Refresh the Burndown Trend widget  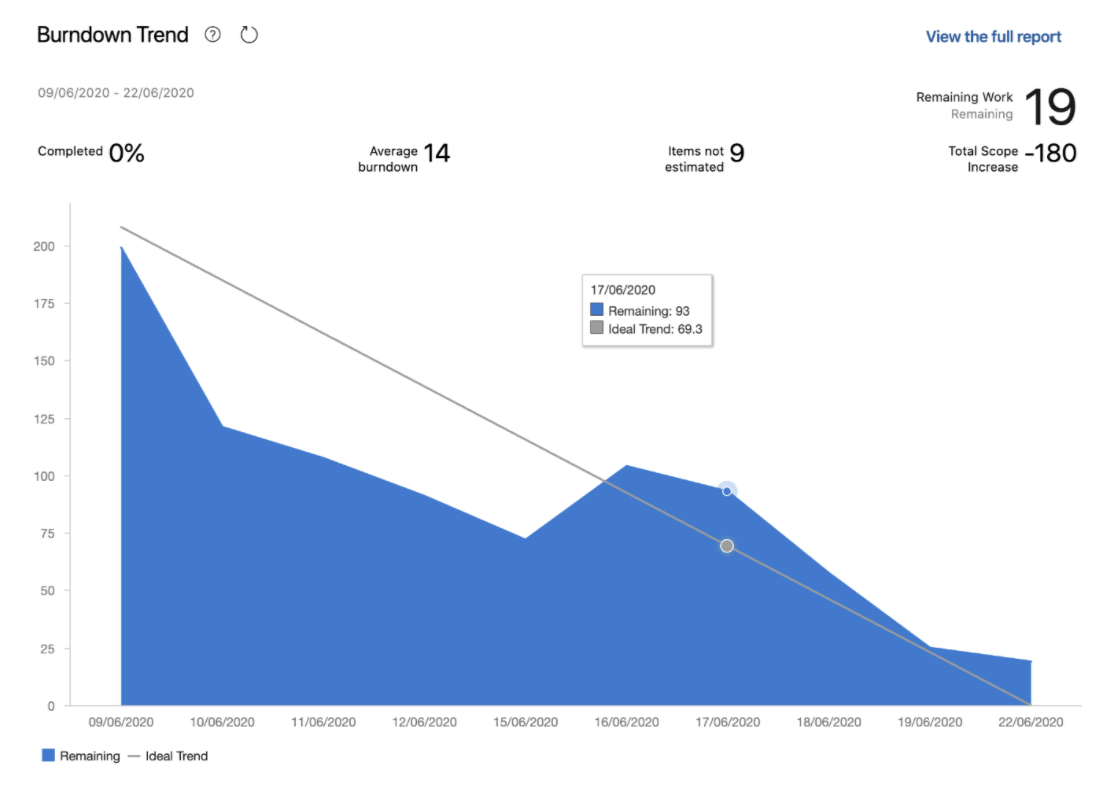click(x=248, y=34)
